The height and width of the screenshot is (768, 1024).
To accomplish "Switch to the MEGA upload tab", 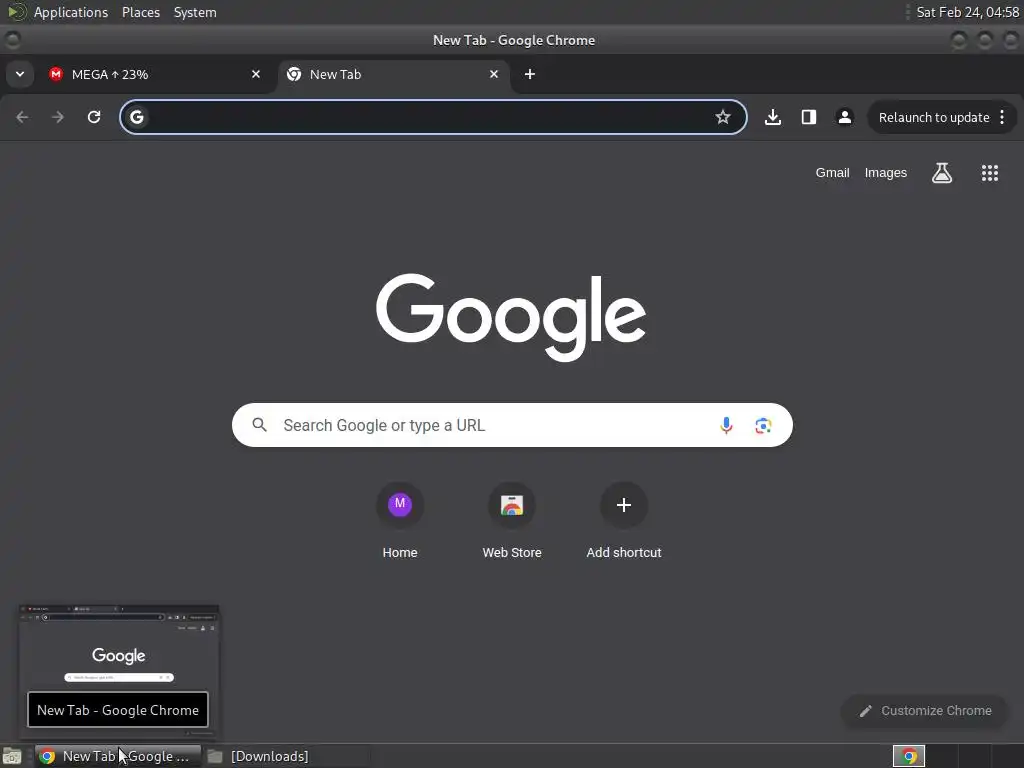I will point(155,74).
